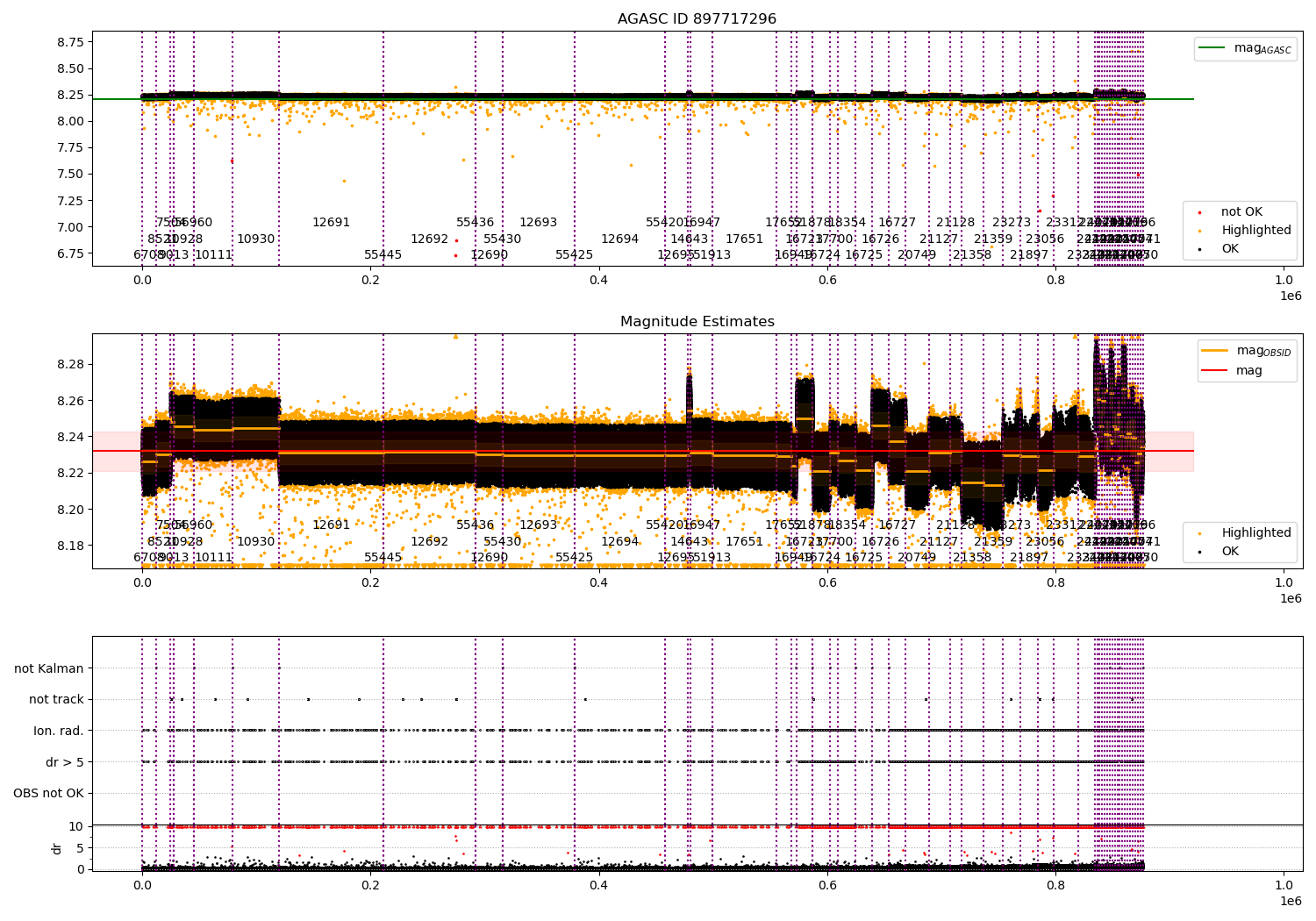This screenshot has height=921, width=1316.
Task: Click the 8.75 y-axis tick label
Action: (x=70, y=42)
